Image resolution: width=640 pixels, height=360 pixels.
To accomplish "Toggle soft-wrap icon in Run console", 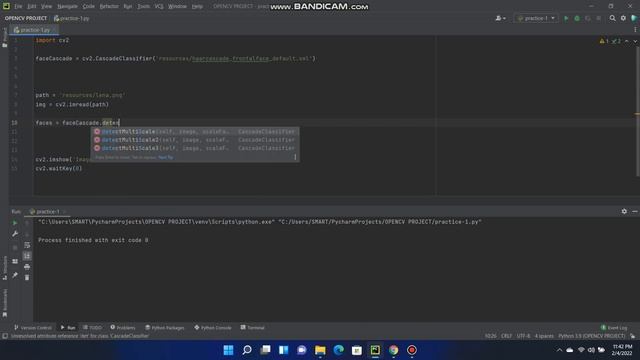I will point(27,245).
